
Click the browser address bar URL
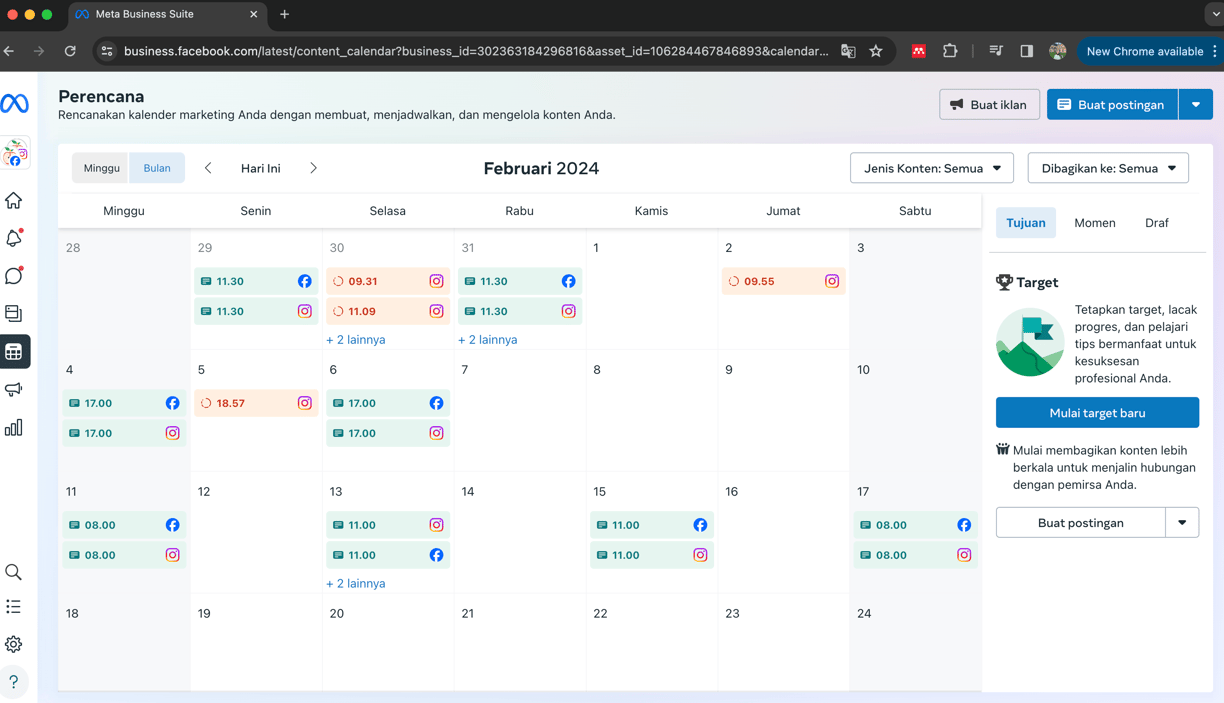pyautogui.click(x=476, y=51)
